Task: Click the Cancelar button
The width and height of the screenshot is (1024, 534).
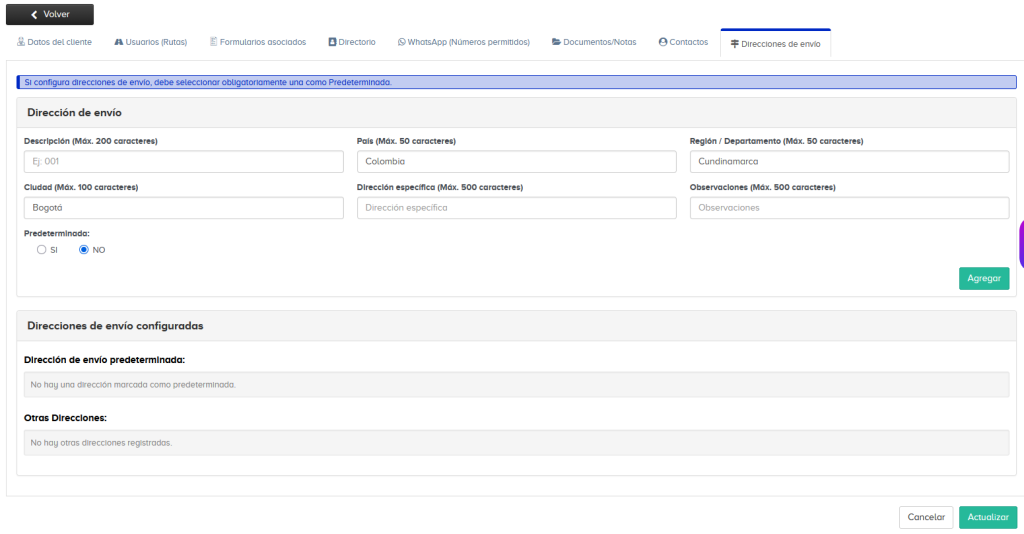Action: coord(926,517)
